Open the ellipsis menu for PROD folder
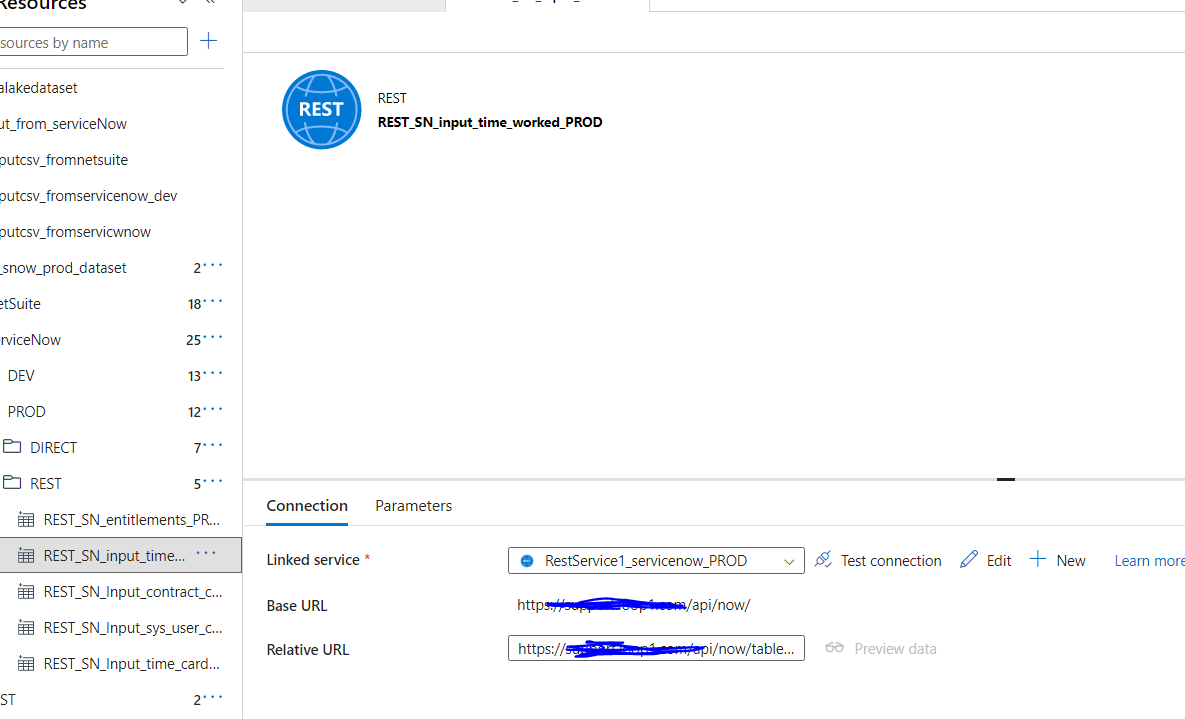This screenshot has height=719, width=1185. click(x=213, y=409)
